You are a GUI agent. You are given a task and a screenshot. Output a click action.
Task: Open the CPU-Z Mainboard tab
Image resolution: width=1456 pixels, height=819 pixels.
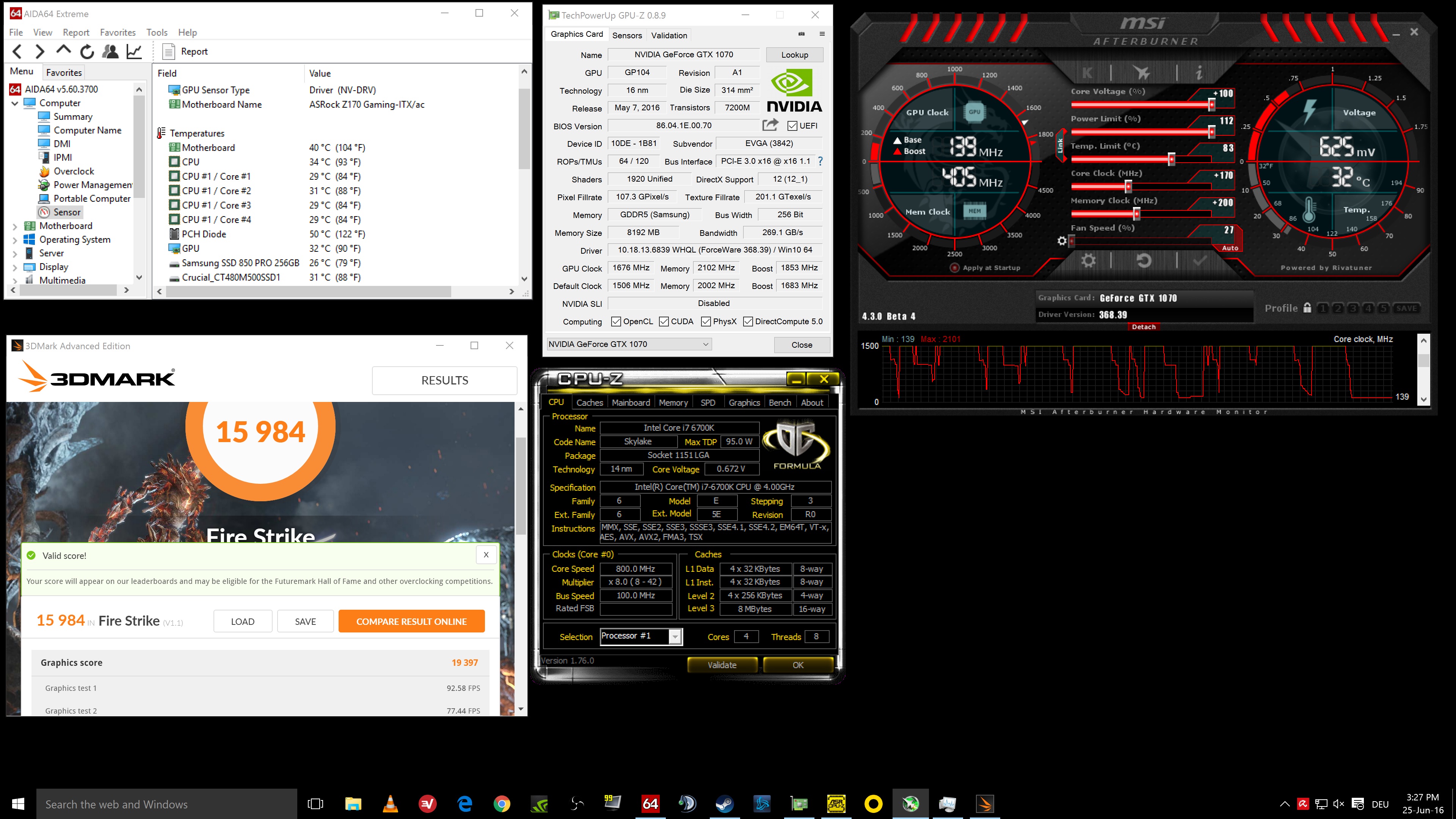point(631,402)
